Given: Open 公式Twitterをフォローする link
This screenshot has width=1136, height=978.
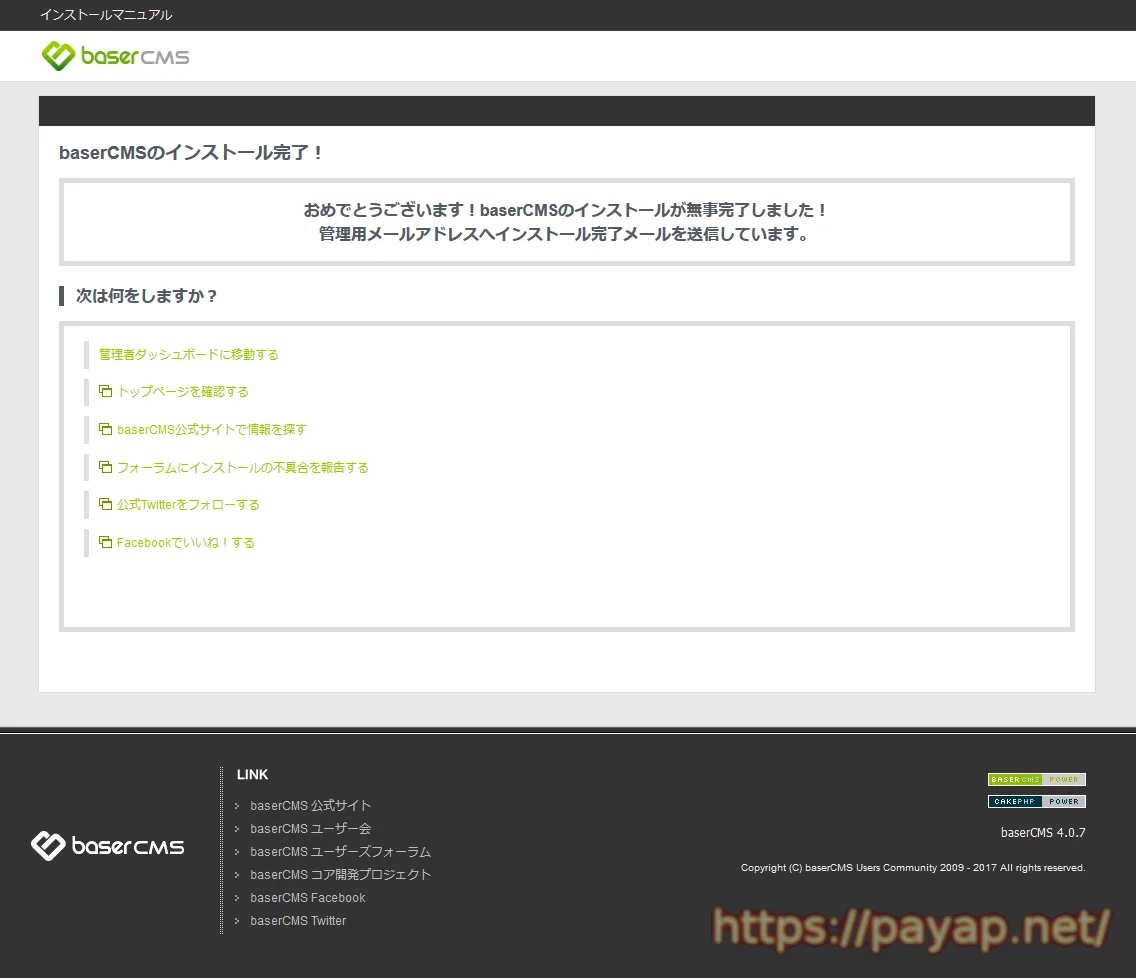Looking at the screenshot, I should point(188,505).
